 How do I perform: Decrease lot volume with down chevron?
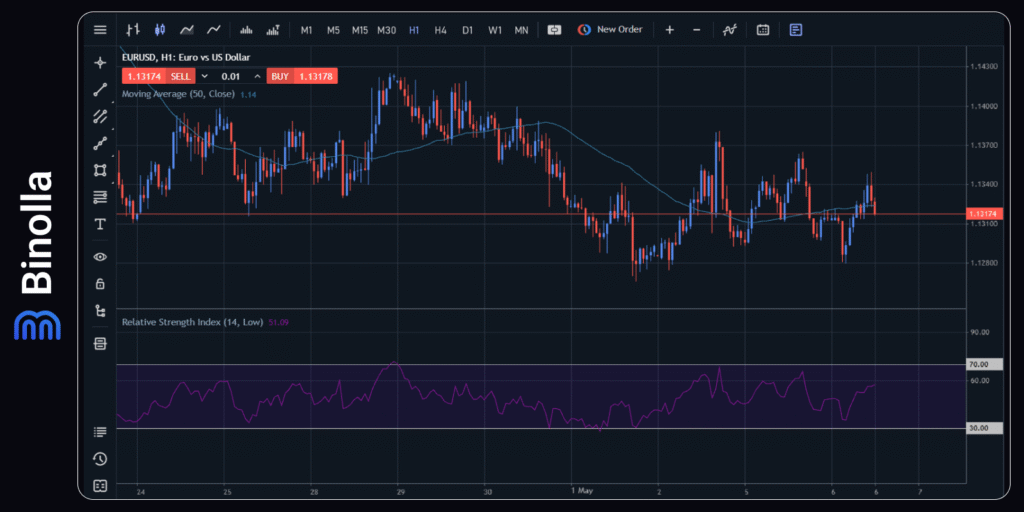tap(205, 76)
